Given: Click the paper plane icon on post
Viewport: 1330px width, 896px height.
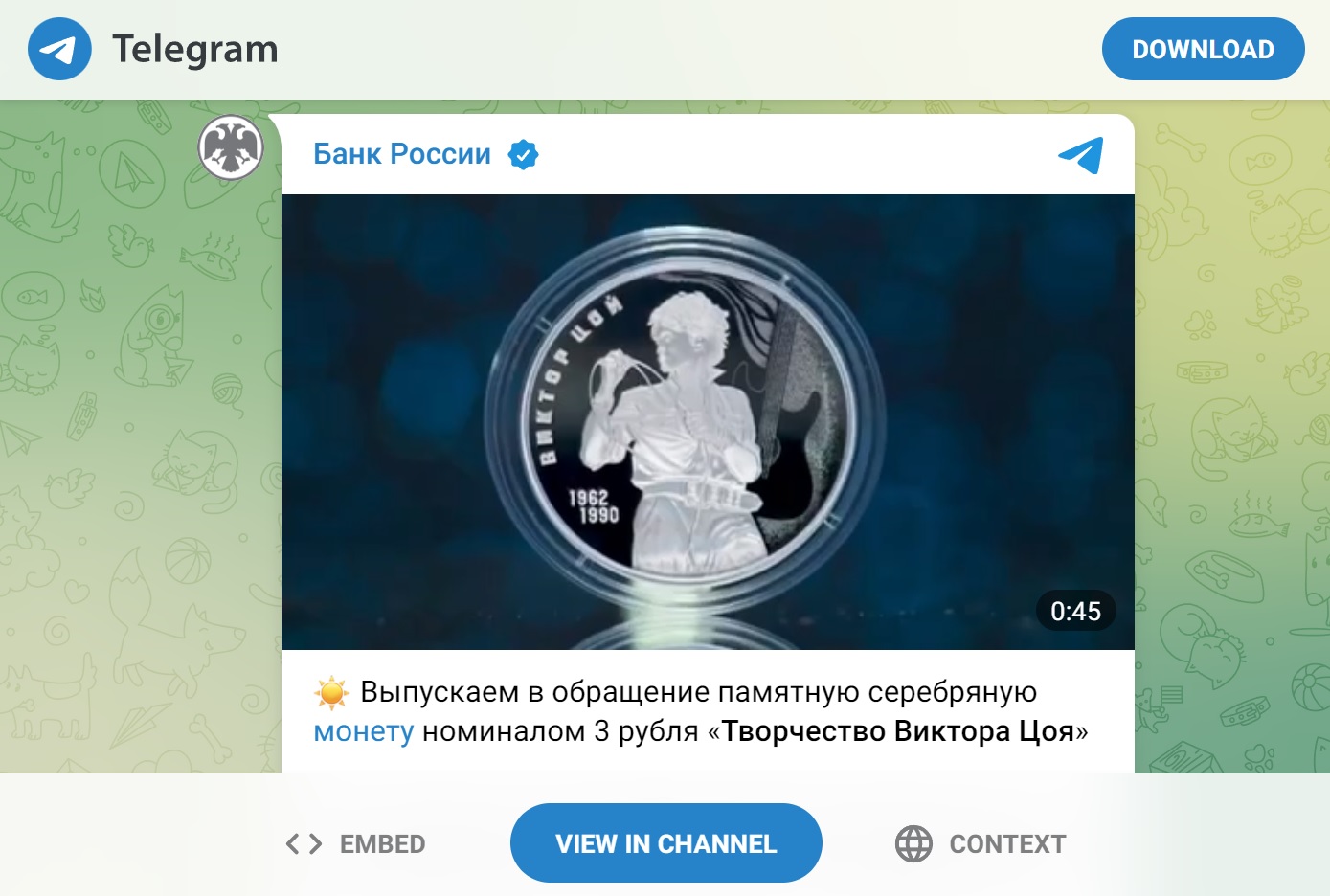Looking at the screenshot, I should point(1081,155).
